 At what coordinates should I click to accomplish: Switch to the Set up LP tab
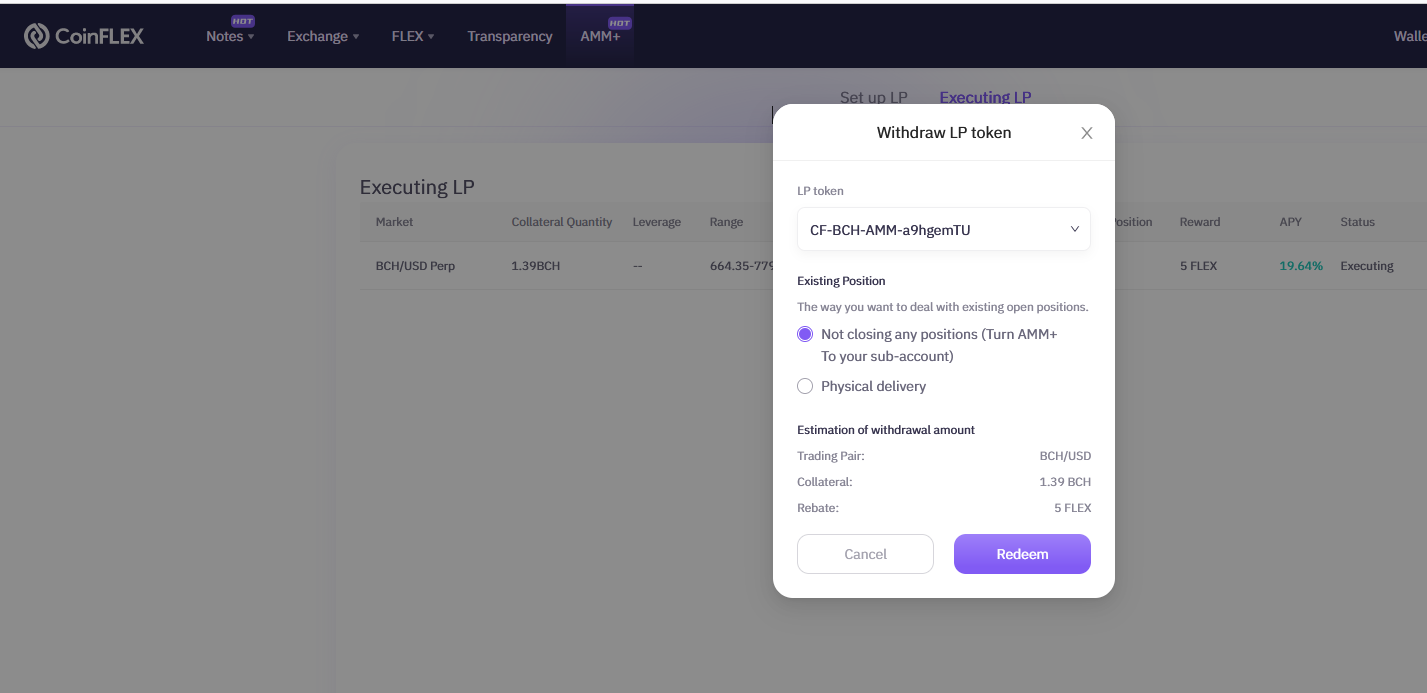[874, 97]
